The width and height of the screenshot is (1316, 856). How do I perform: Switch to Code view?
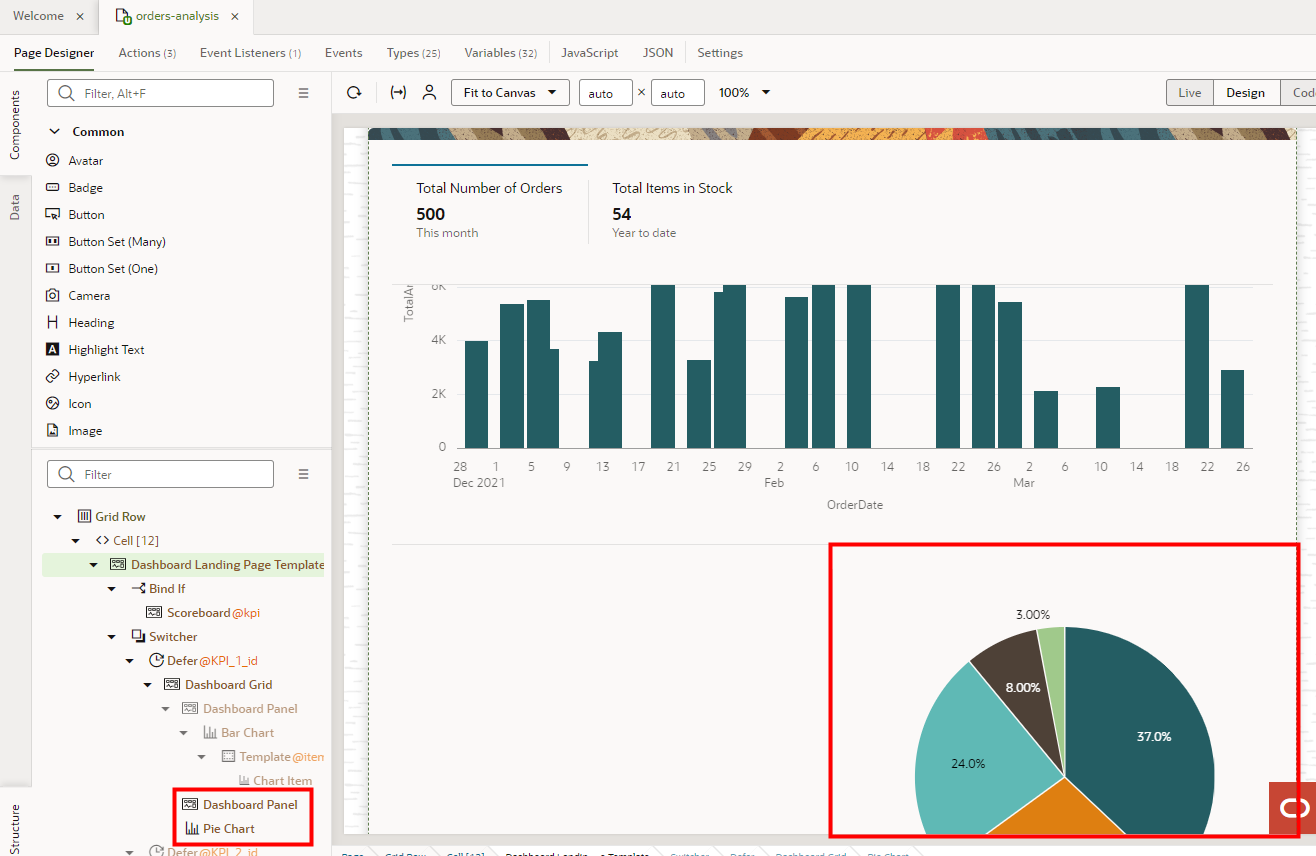click(1303, 92)
